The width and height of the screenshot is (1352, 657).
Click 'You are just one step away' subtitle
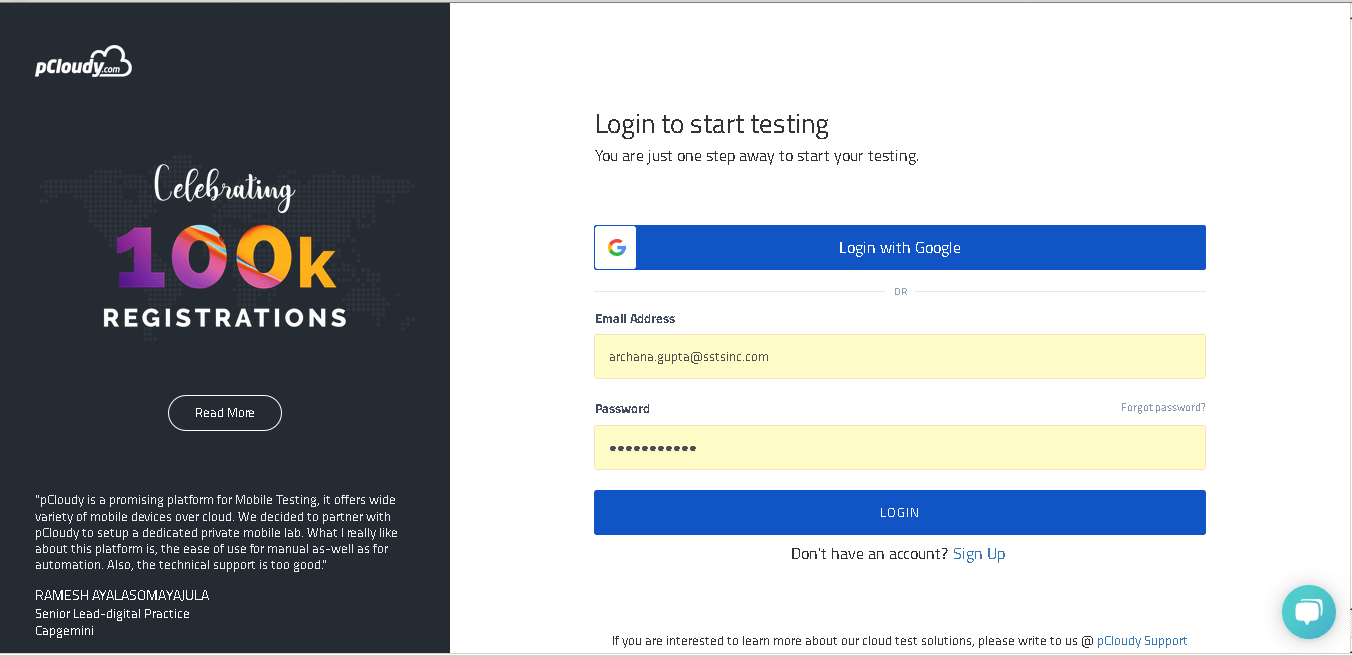(757, 156)
